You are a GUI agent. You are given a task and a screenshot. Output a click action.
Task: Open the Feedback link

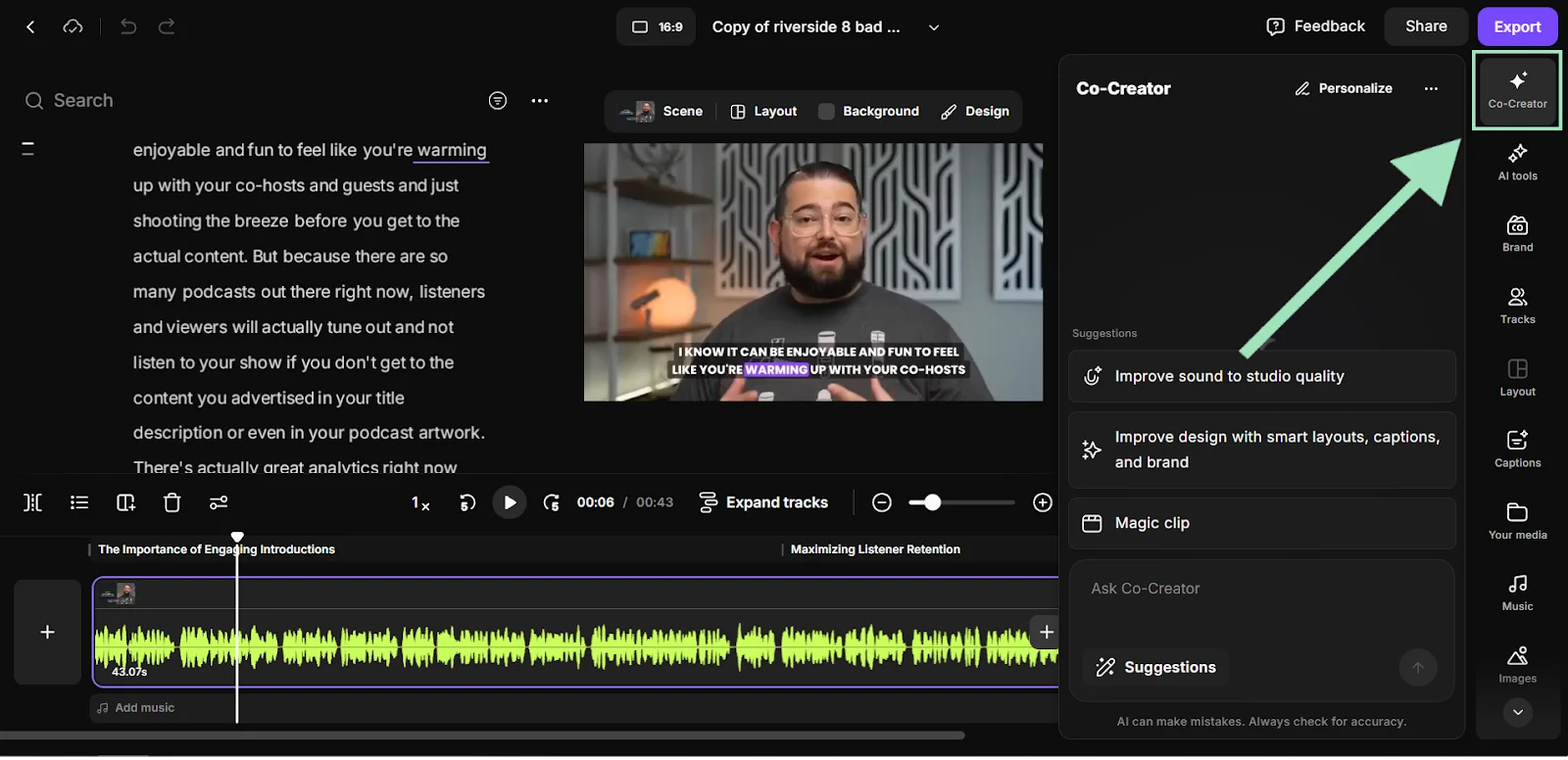click(x=1315, y=26)
